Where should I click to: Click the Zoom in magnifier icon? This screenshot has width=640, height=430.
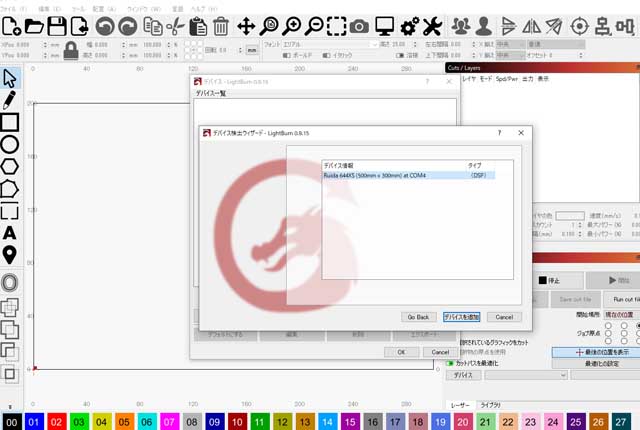(x=291, y=27)
